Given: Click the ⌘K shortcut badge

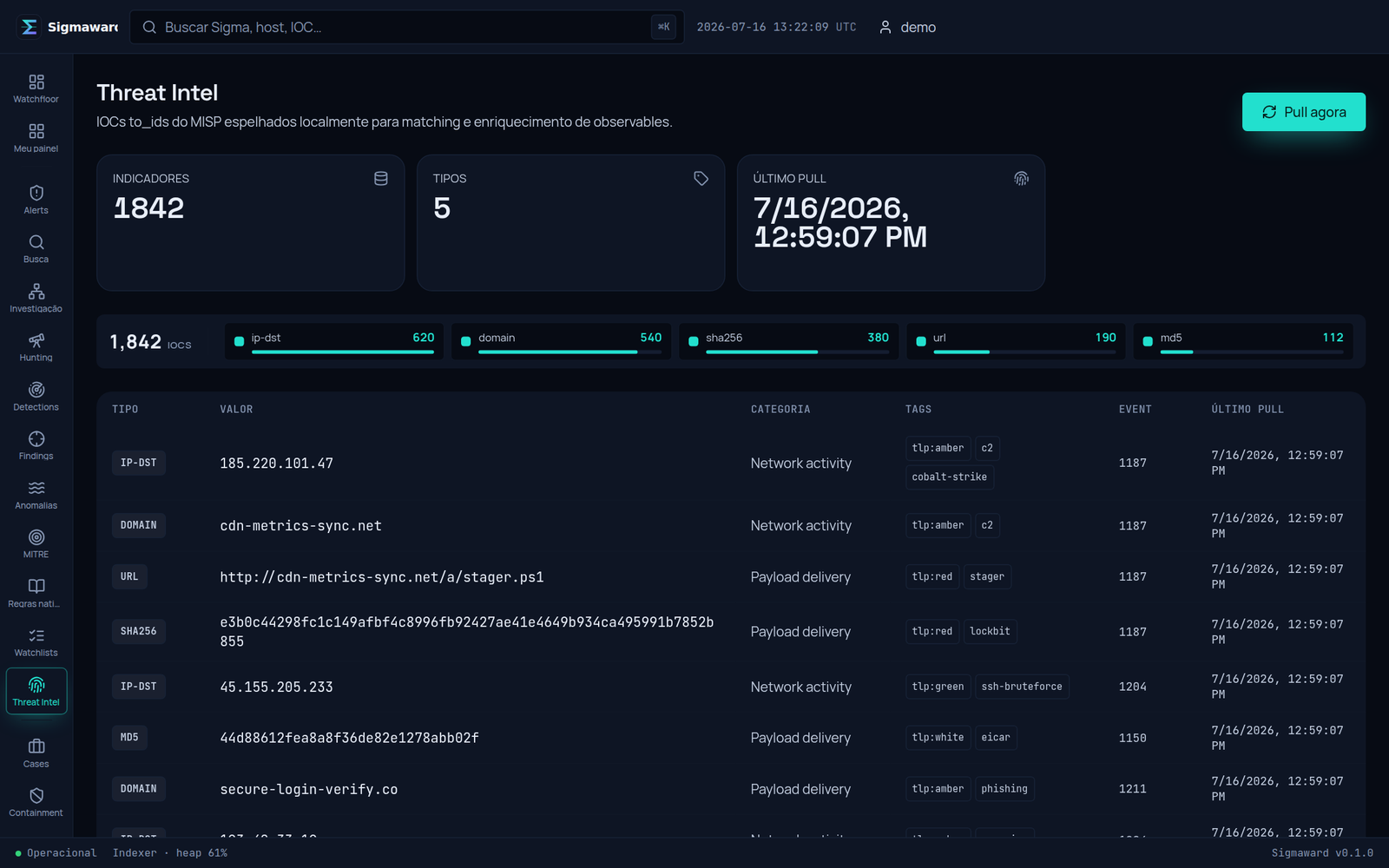Looking at the screenshot, I should click(x=663, y=27).
